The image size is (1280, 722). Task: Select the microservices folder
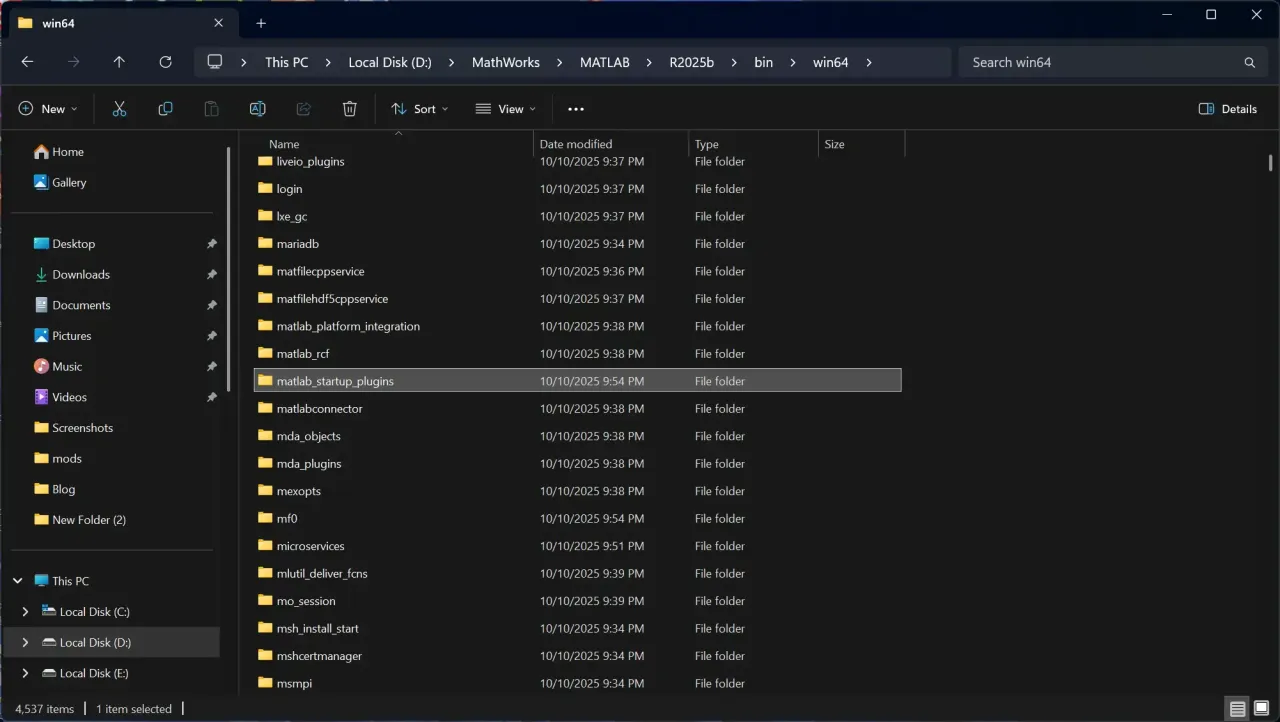click(x=578, y=546)
